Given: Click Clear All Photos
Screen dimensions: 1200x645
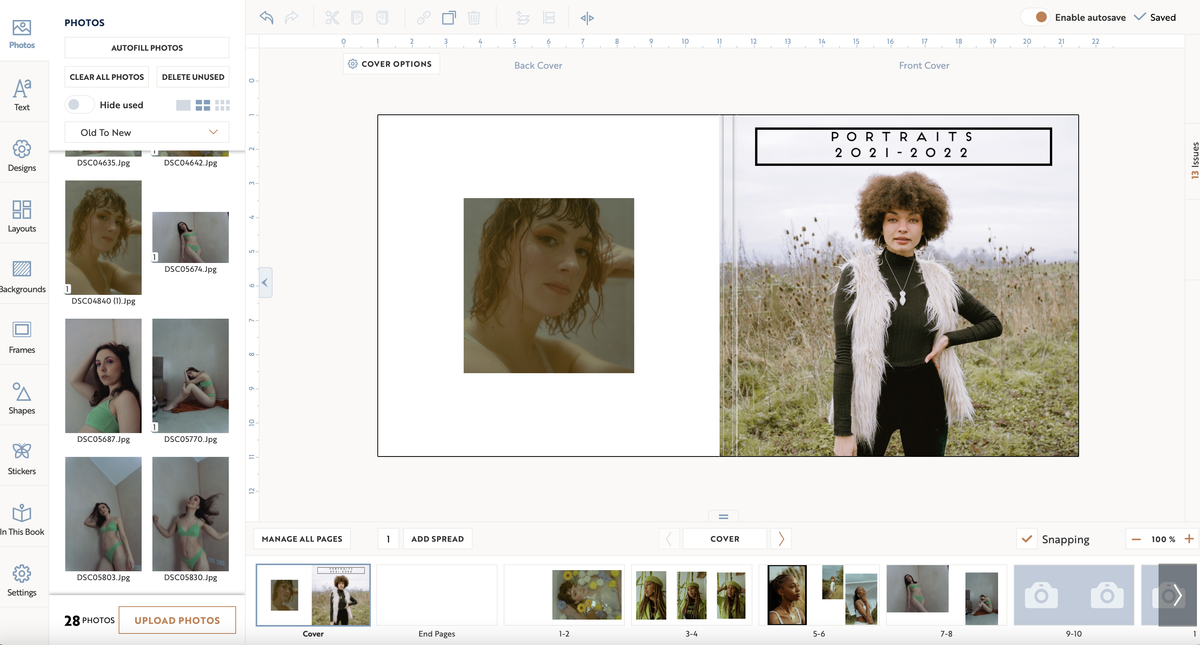Looking at the screenshot, I should click(x=106, y=76).
